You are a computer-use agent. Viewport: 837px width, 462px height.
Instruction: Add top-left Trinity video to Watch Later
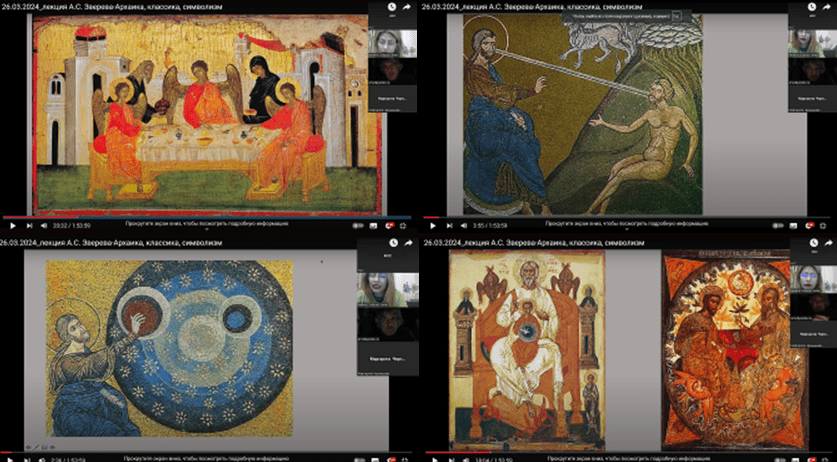[x=393, y=7]
